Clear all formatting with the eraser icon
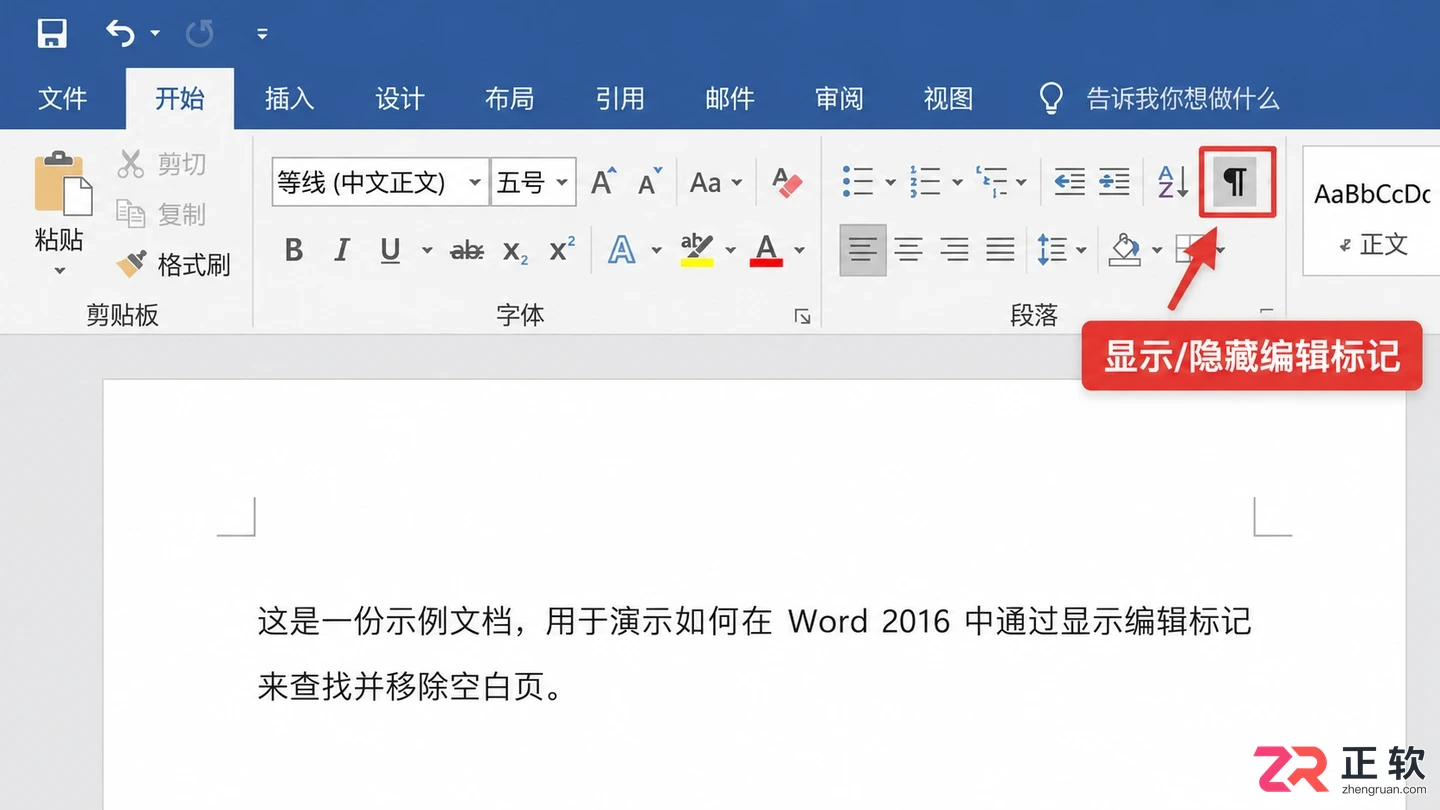 point(788,182)
